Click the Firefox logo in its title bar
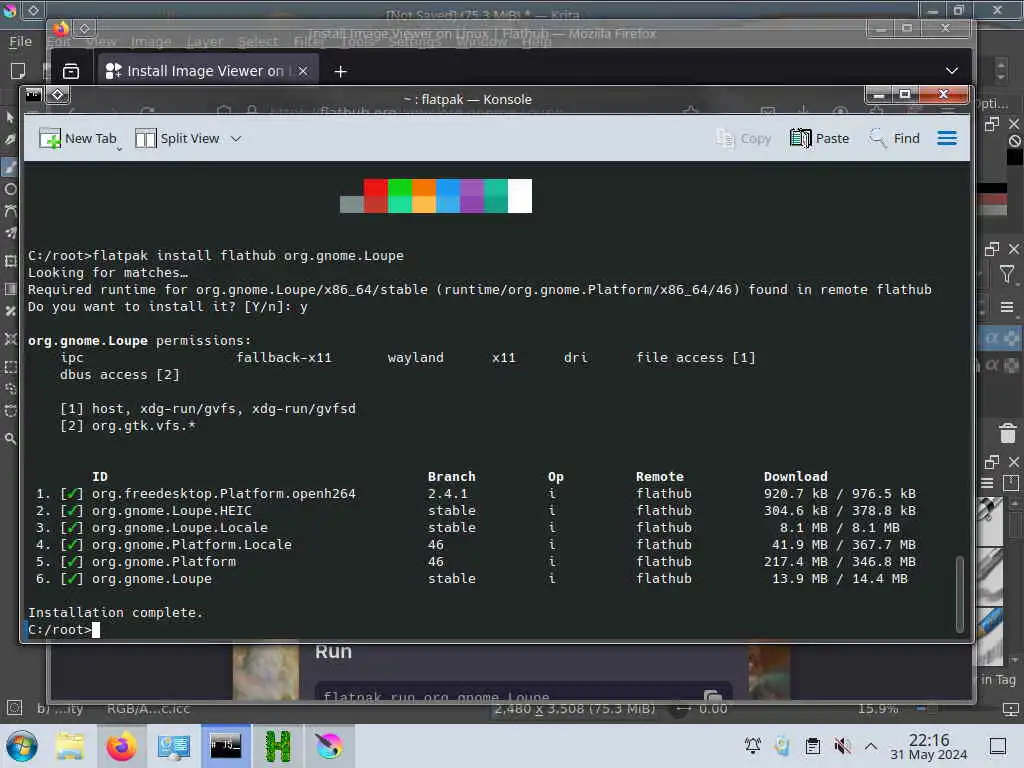The height and width of the screenshot is (768, 1024). click(x=61, y=29)
